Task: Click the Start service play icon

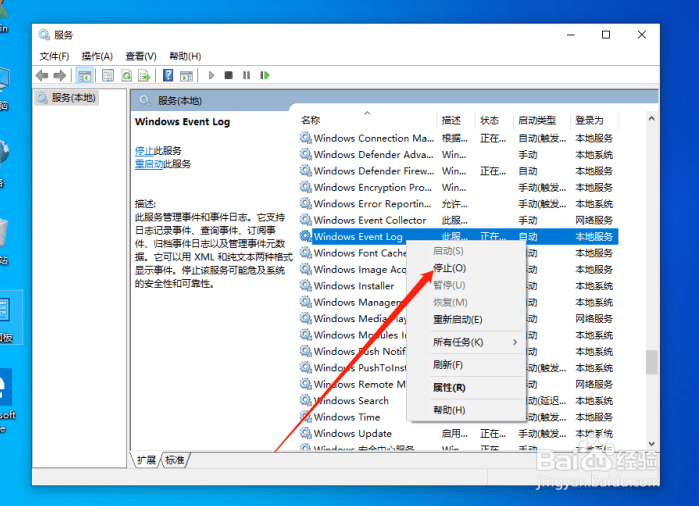Action: [x=211, y=75]
